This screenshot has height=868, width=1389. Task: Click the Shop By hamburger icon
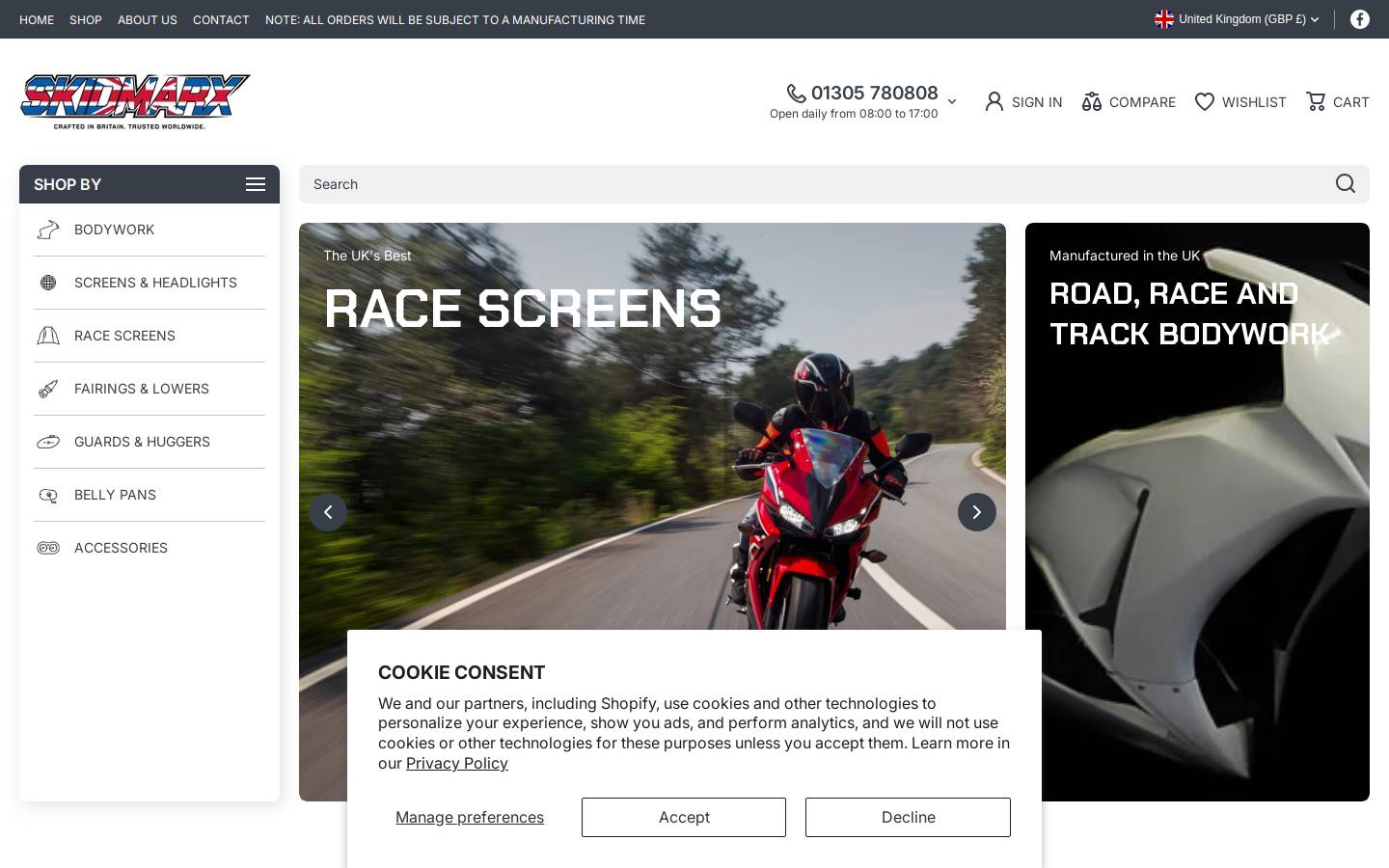tap(256, 184)
